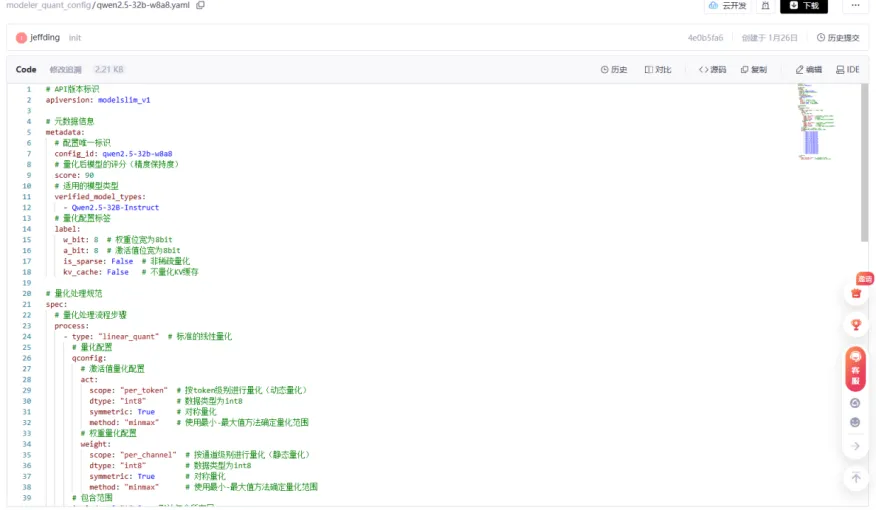Click 'weight:' key line
Screen dimensions: 876x511
click(x=96, y=444)
